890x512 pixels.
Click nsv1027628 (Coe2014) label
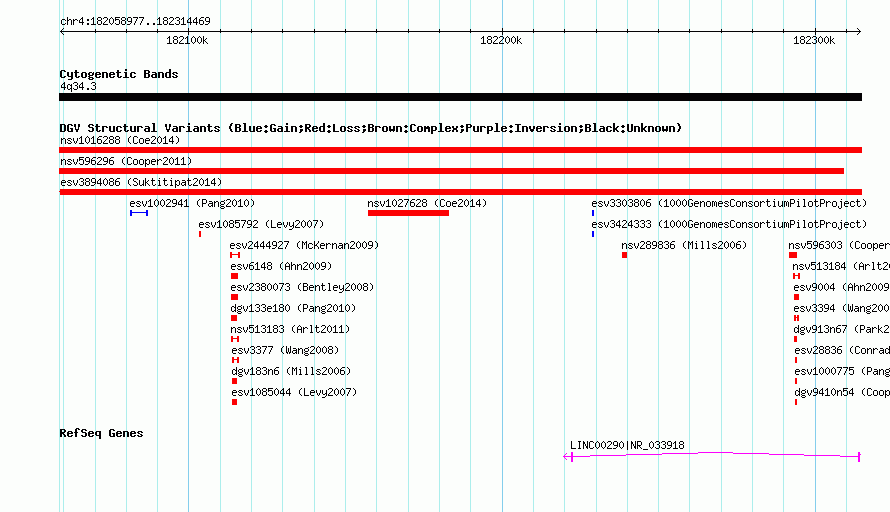(427, 203)
